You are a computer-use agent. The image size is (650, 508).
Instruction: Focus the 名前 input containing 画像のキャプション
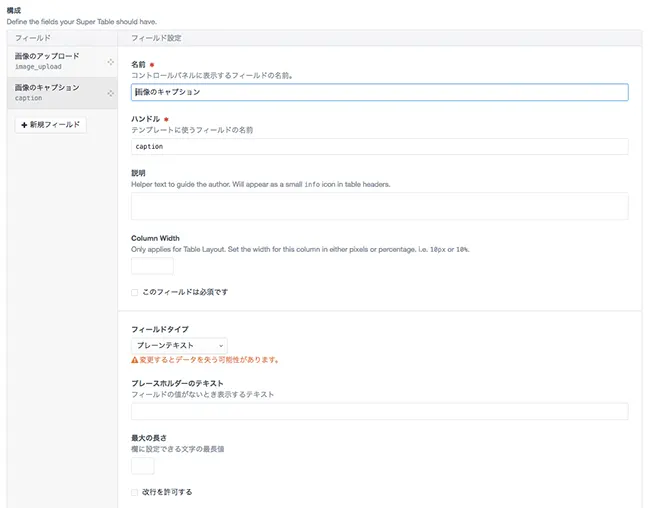coord(379,92)
